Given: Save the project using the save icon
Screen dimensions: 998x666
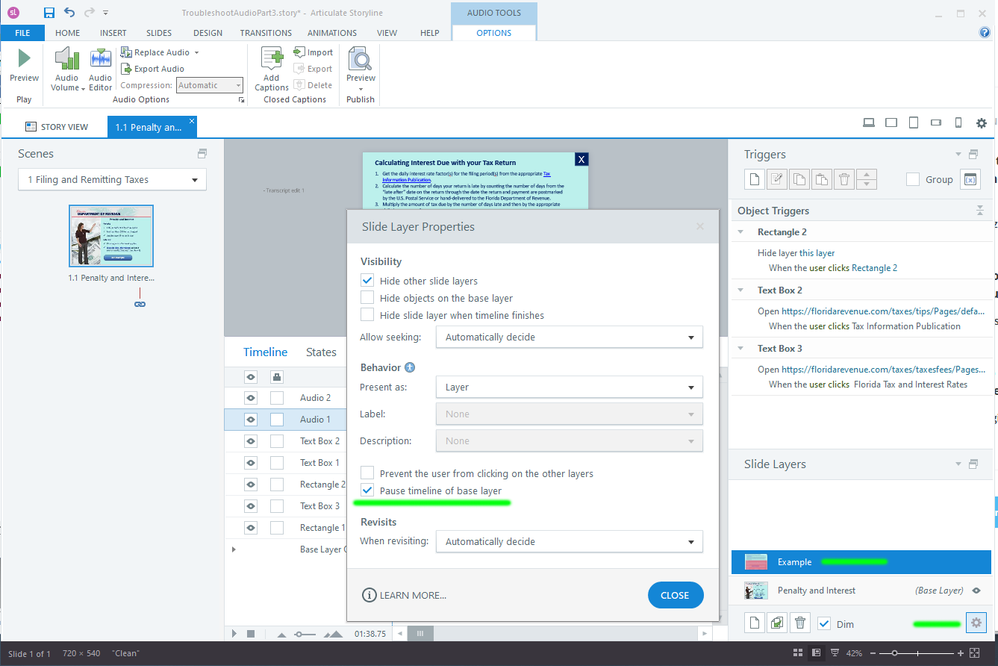Looking at the screenshot, I should (x=49, y=13).
